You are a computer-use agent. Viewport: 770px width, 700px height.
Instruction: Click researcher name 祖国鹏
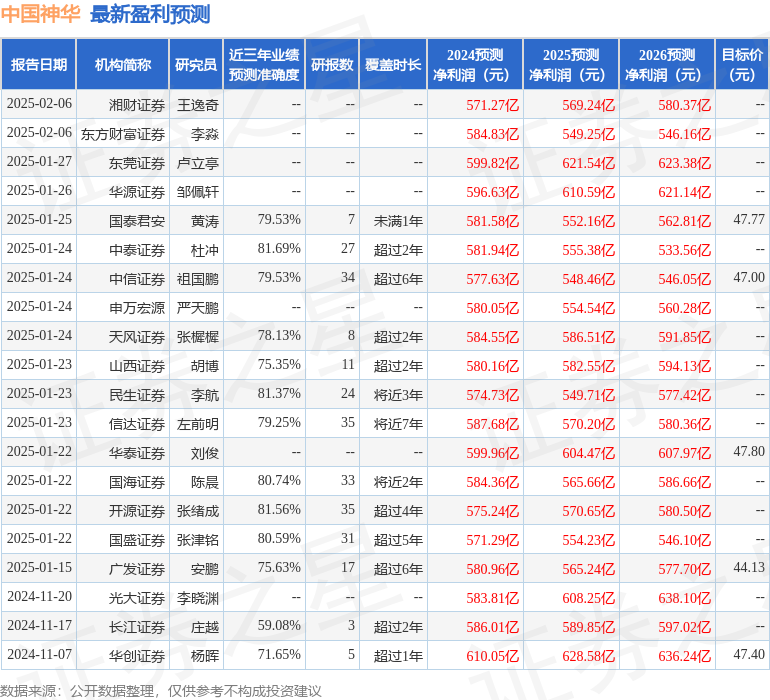click(x=197, y=279)
